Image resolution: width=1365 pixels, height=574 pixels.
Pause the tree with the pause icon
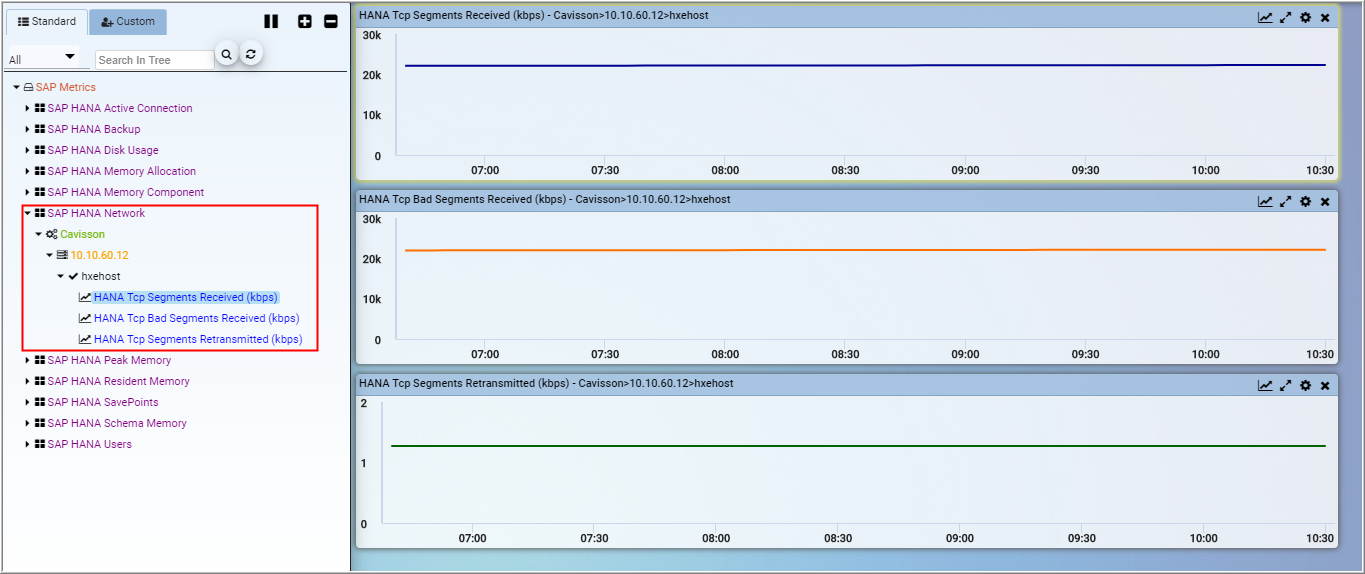271,21
